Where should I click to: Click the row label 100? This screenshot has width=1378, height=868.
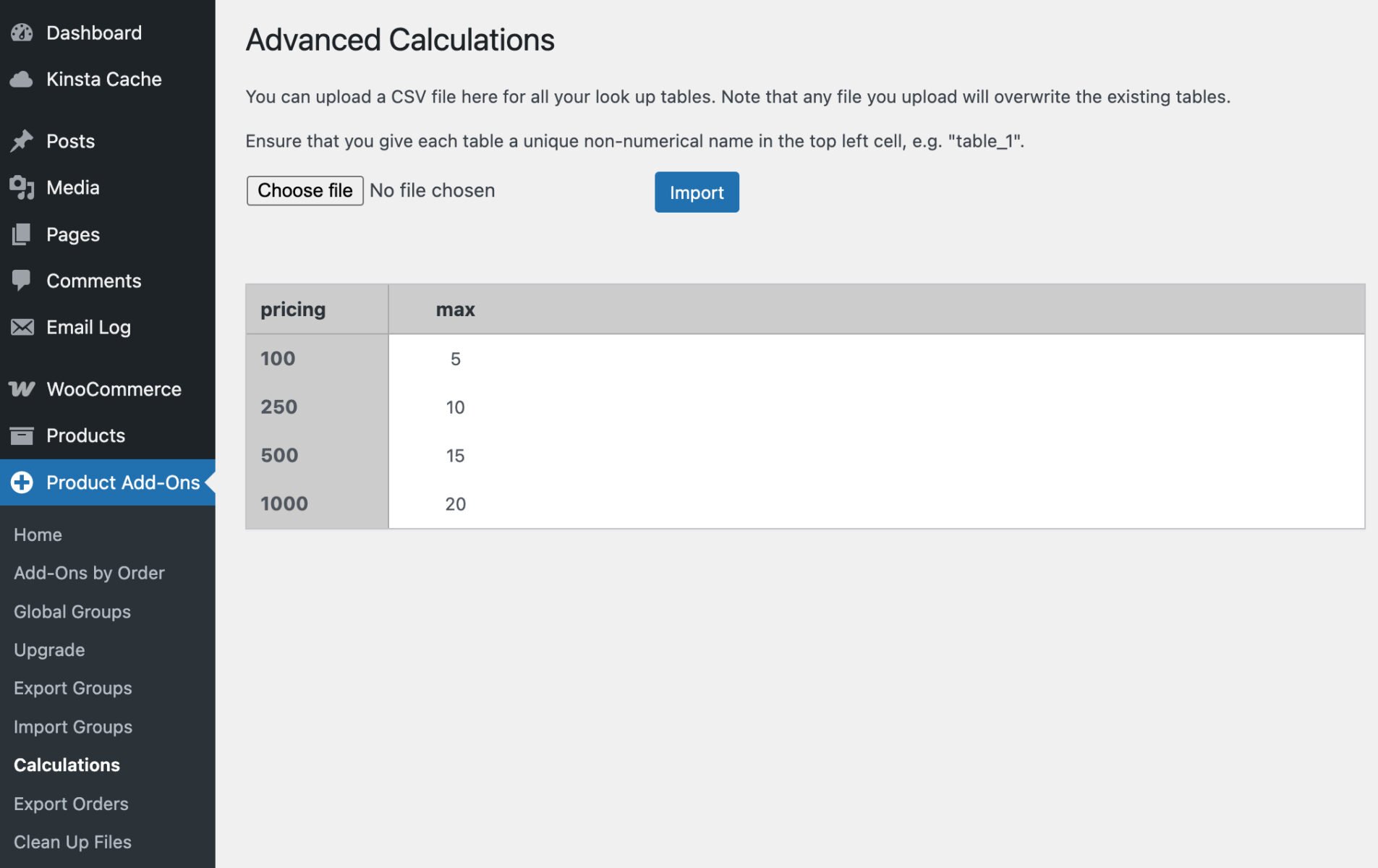[278, 358]
